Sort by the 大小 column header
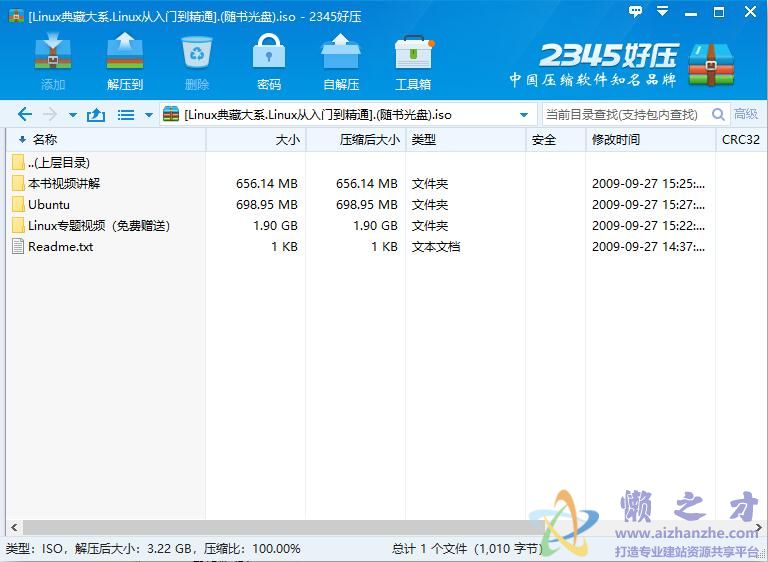This screenshot has width=768, height=562. coord(256,140)
